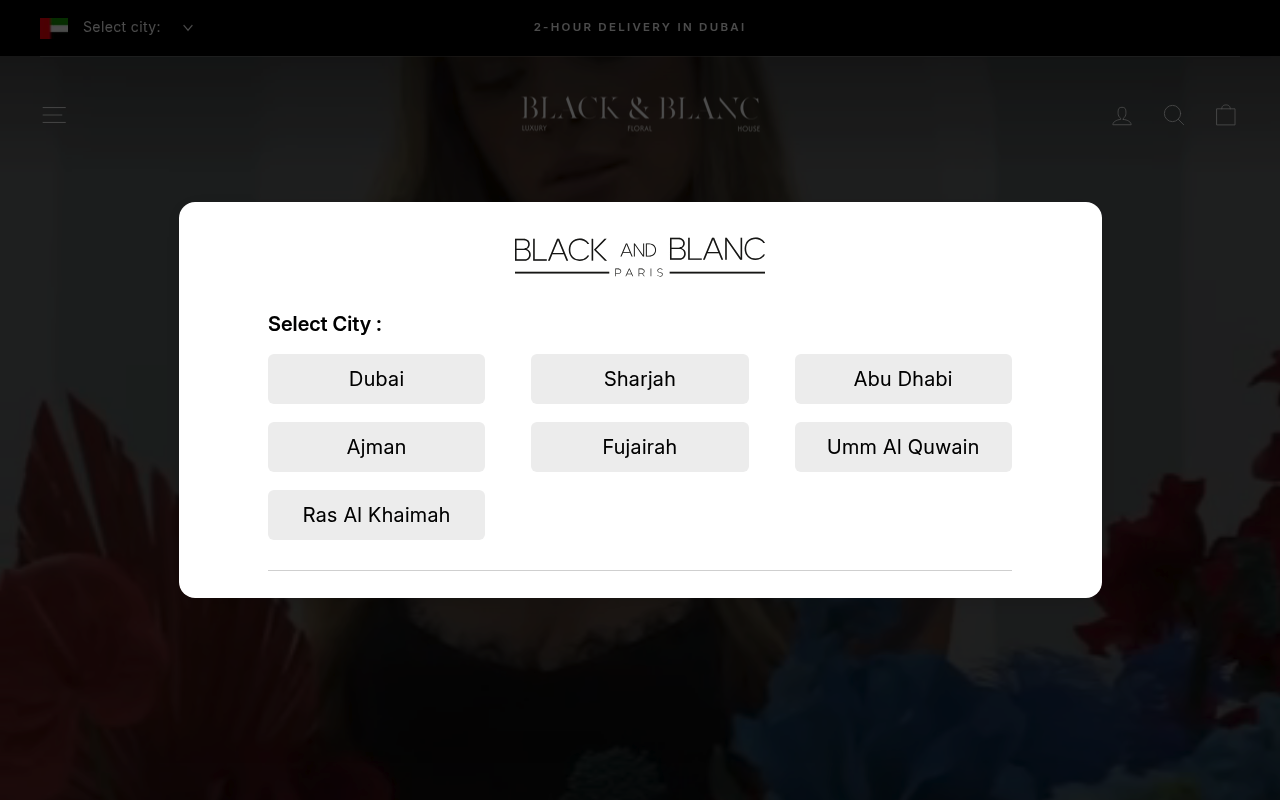Select Dubai as your city

(376, 378)
